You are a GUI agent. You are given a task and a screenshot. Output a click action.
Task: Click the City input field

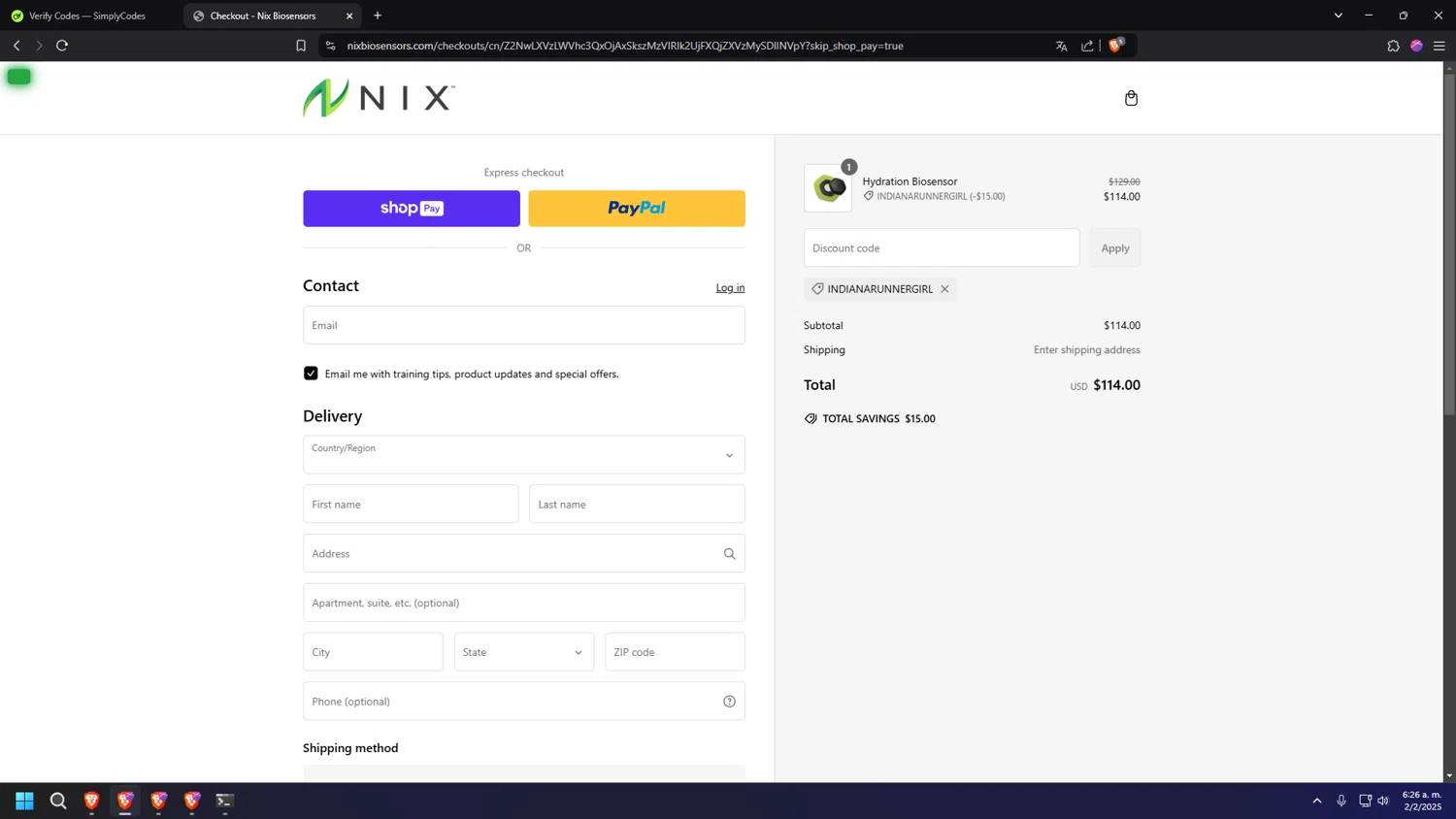click(x=373, y=652)
